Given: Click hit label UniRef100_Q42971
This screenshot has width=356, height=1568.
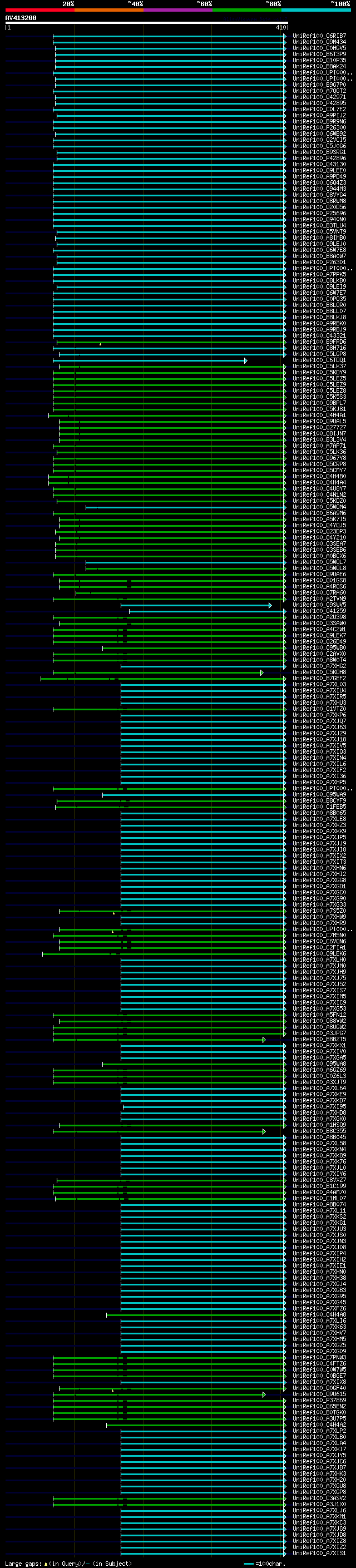Looking at the screenshot, I should click(x=319, y=97).
